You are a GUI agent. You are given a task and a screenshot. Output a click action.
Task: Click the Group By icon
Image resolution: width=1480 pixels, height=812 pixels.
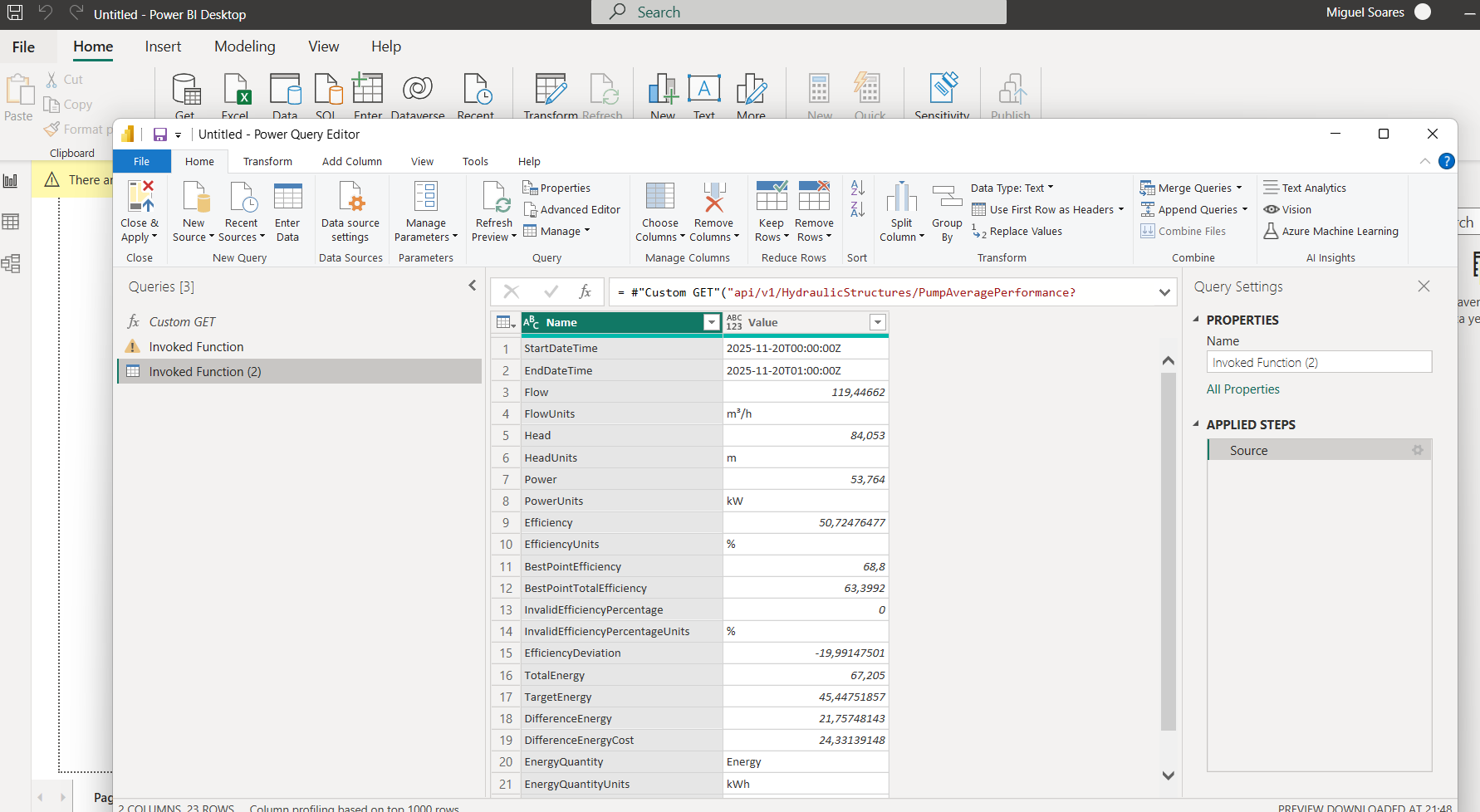click(947, 199)
